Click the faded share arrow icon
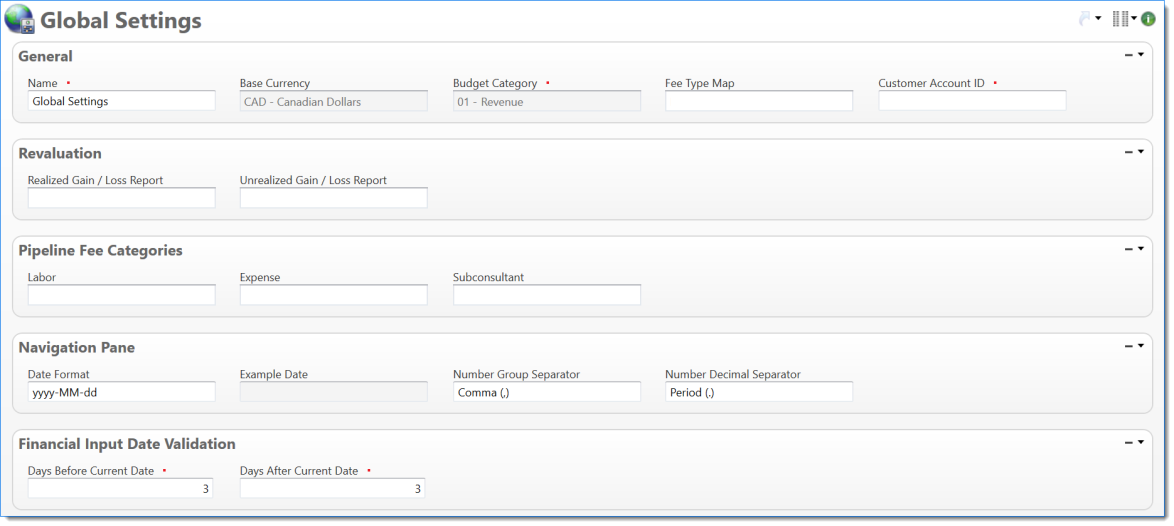 tap(1085, 19)
